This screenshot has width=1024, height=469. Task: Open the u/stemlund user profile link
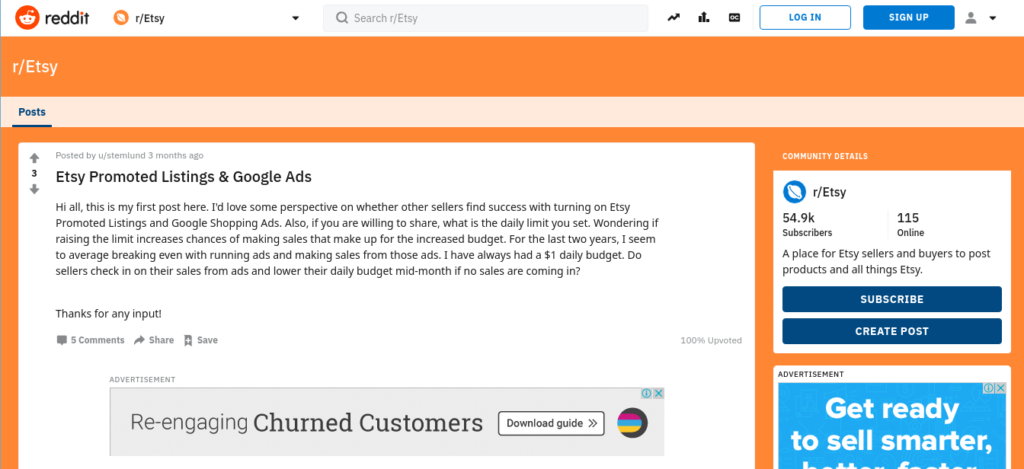(121, 155)
